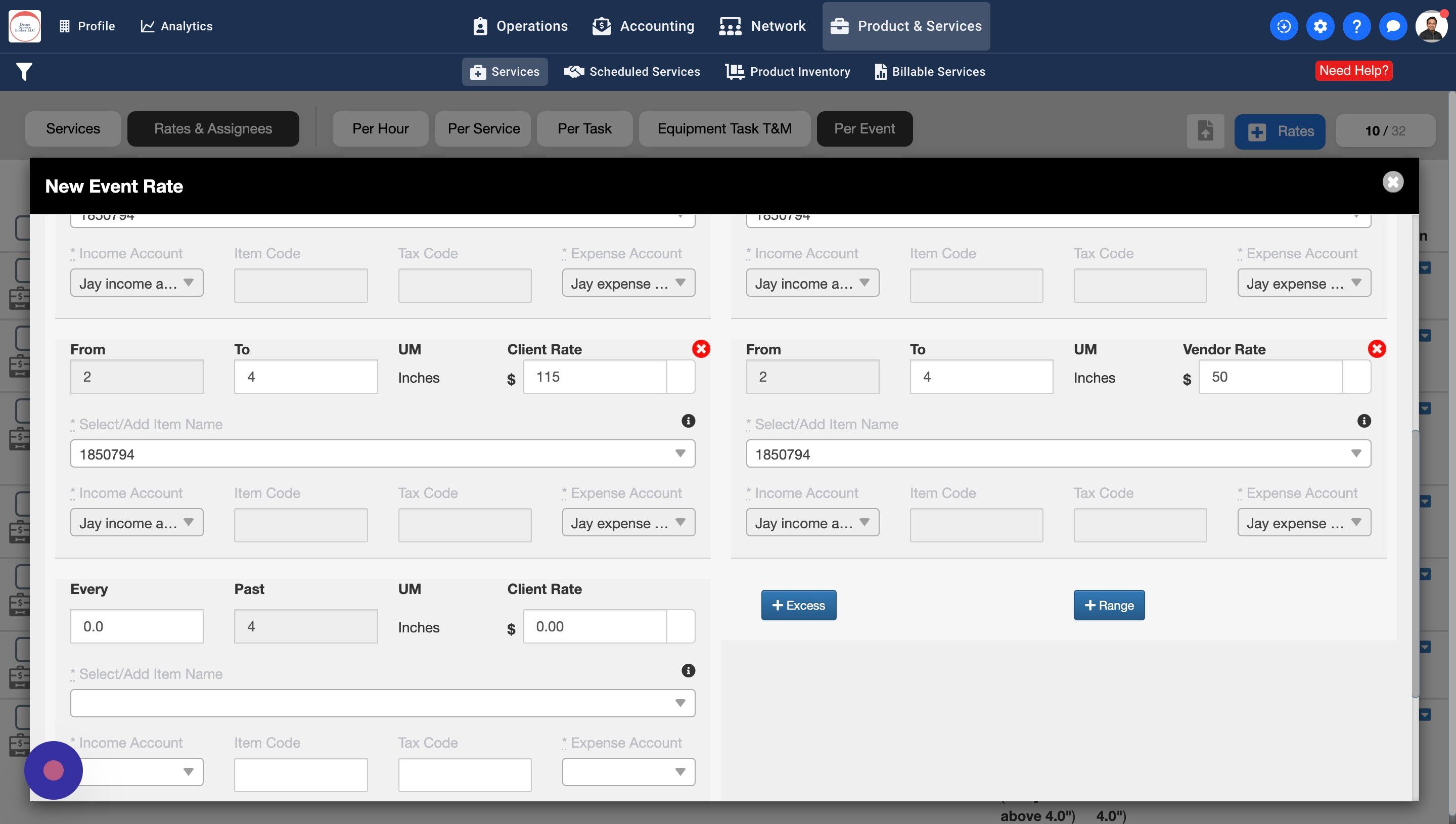Remove the 2-4 inch Vendor Rate range
Viewport: 1456px width, 824px height.
click(1376, 349)
